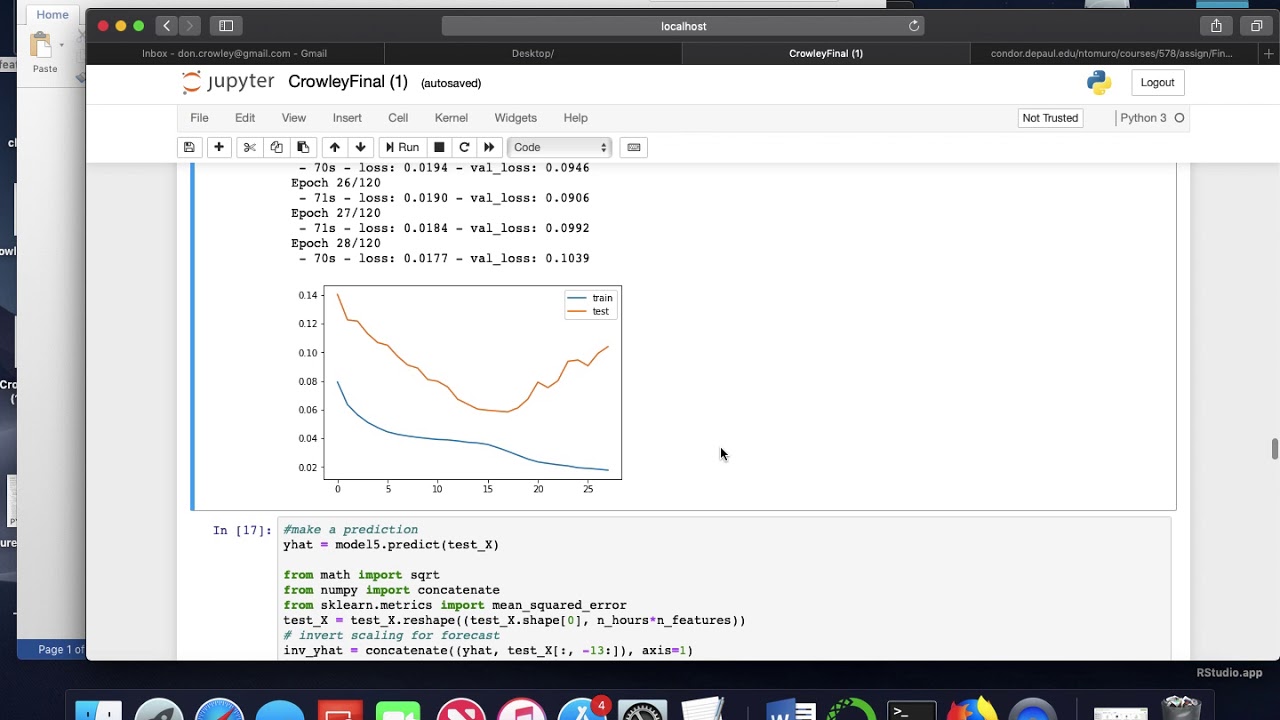The image size is (1280, 720).
Task: Click the model5.predict(test_X) code line
Action: pyautogui.click(x=391, y=545)
